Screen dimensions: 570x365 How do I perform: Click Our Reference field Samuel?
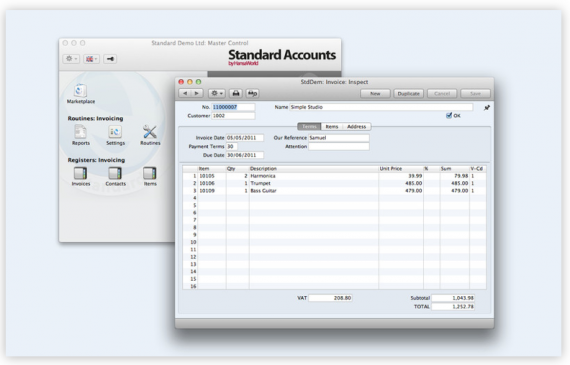[339, 138]
